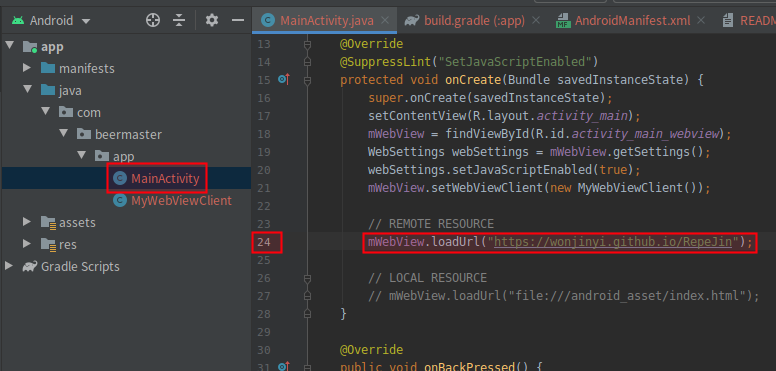Viewport: 776px width, 371px height.
Task: Click override gutter icon on line 31
Action: coord(284,367)
